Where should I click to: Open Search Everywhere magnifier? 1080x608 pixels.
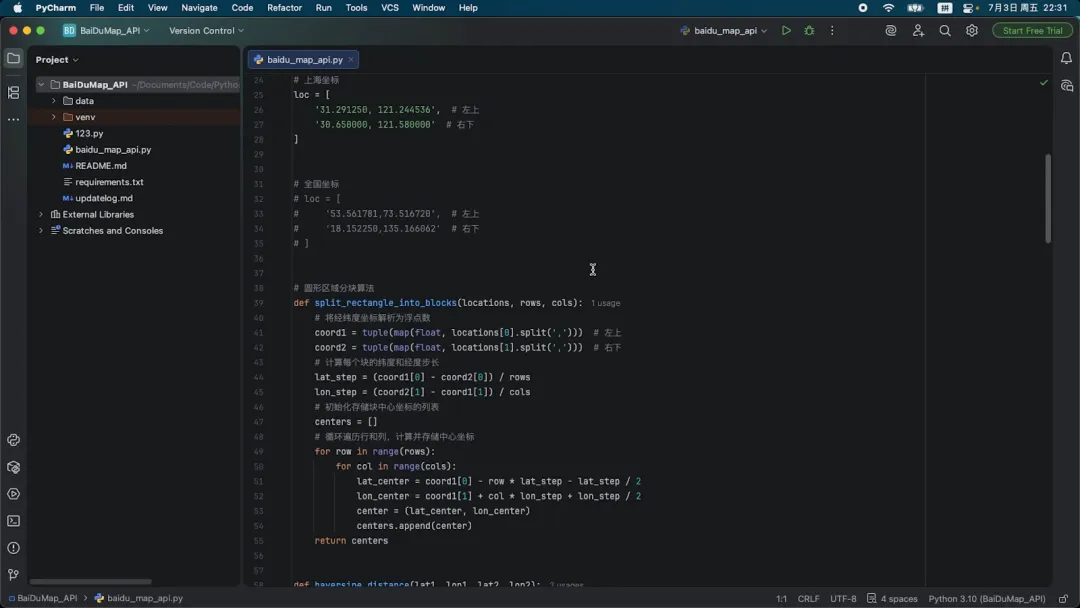(x=945, y=30)
